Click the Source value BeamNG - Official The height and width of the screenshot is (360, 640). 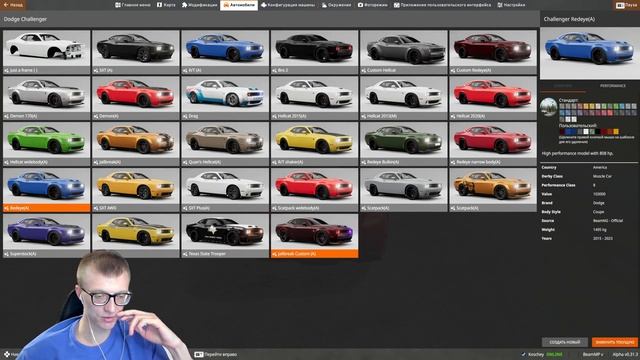point(608,220)
